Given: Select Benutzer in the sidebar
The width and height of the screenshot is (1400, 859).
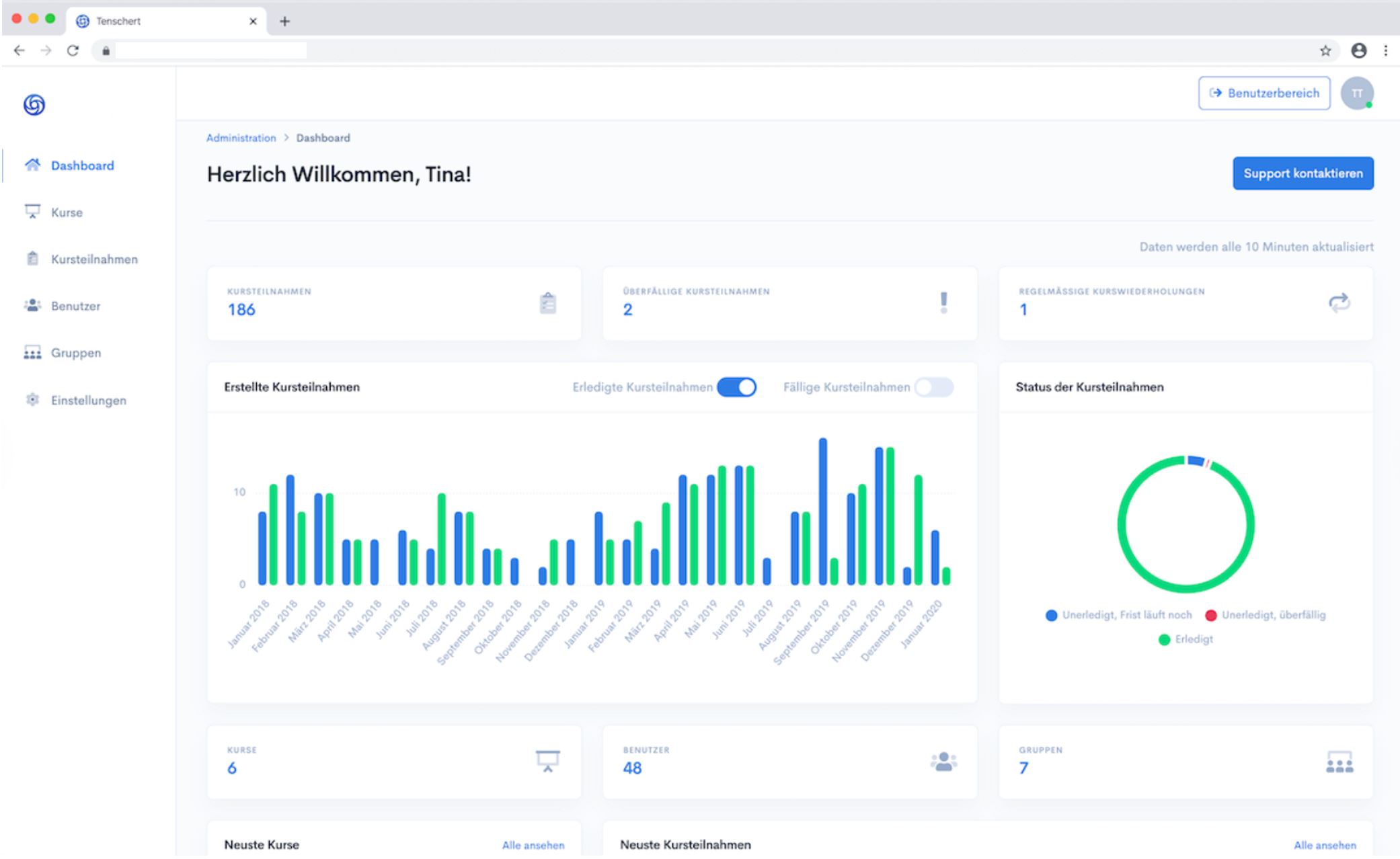Looking at the screenshot, I should click(x=75, y=306).
